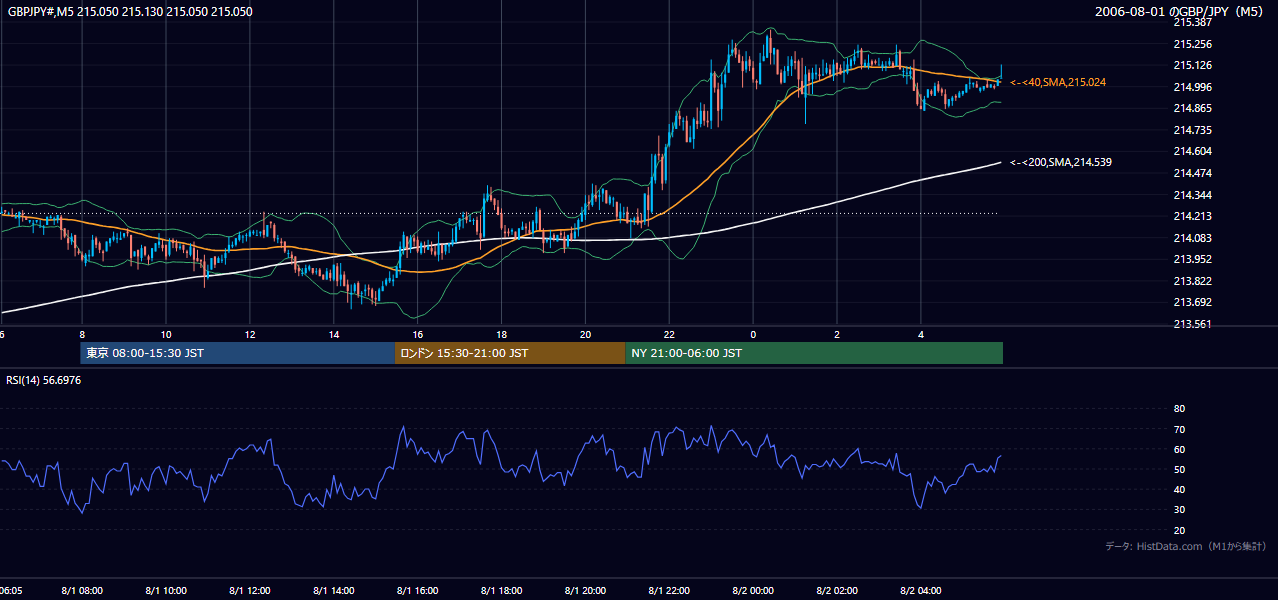The image size is (1278, 600).
Task: Click the bottom time label 8/1 18:00
Action: pyautogui.click(x=502, y=591)
